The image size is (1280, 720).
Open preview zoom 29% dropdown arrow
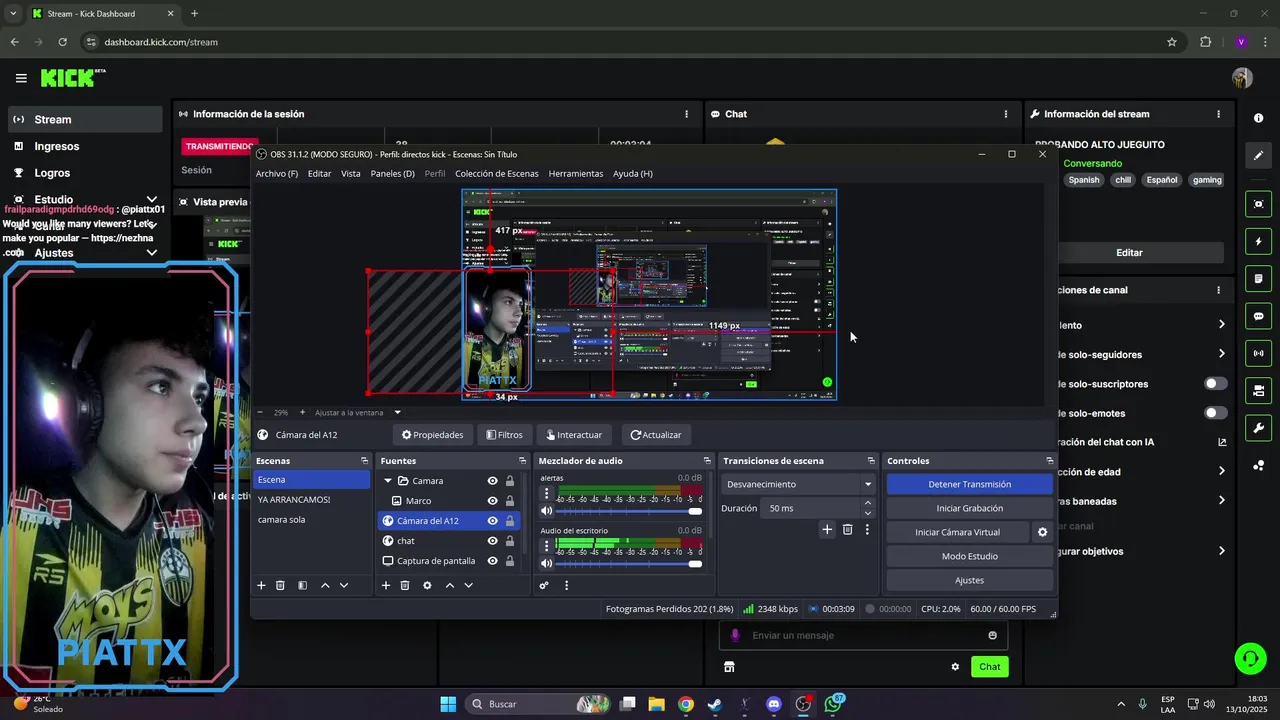coord(397,412)
